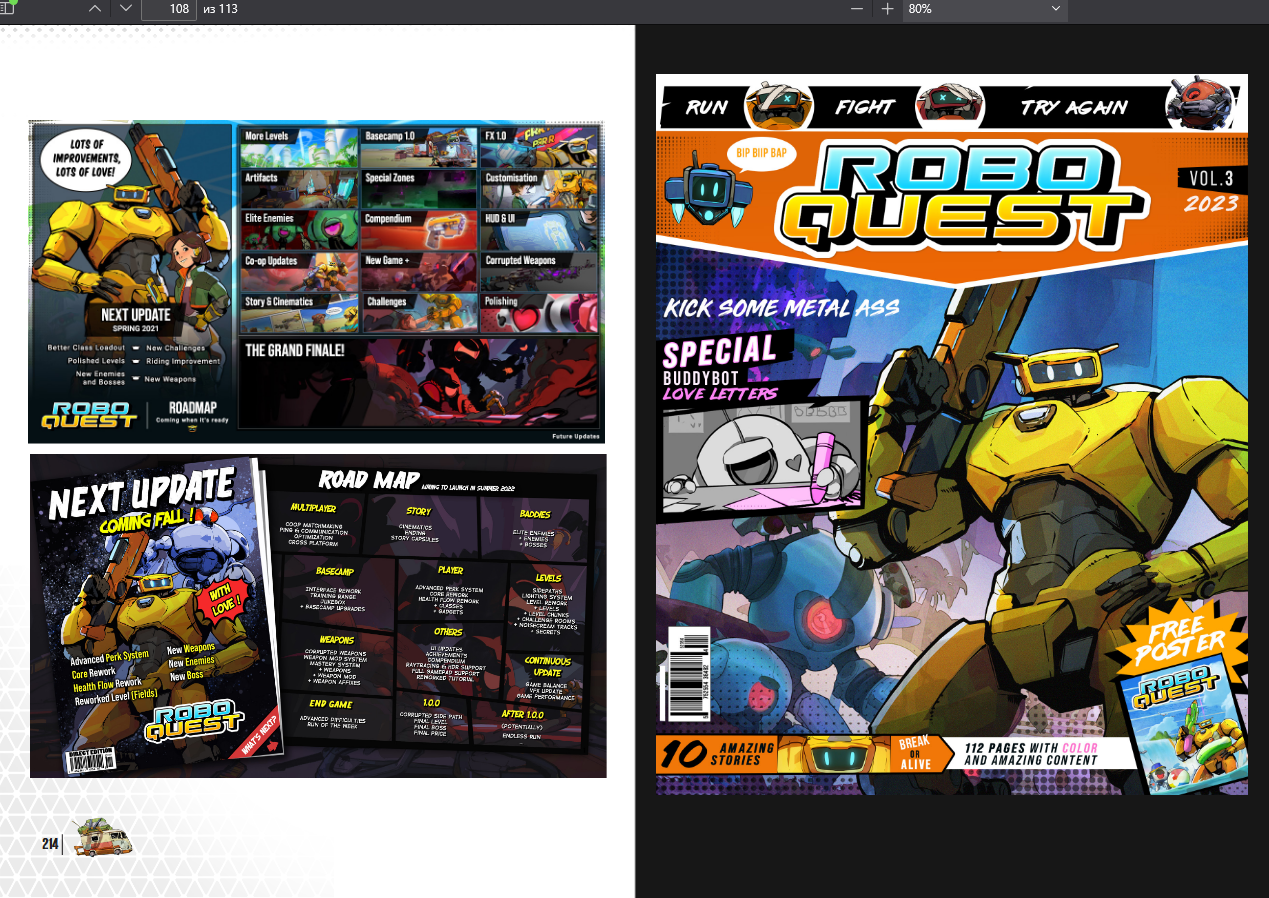Click the camper van icon in page footer
This screenshot has height=898, width=1269.
(x=102, y=838)
